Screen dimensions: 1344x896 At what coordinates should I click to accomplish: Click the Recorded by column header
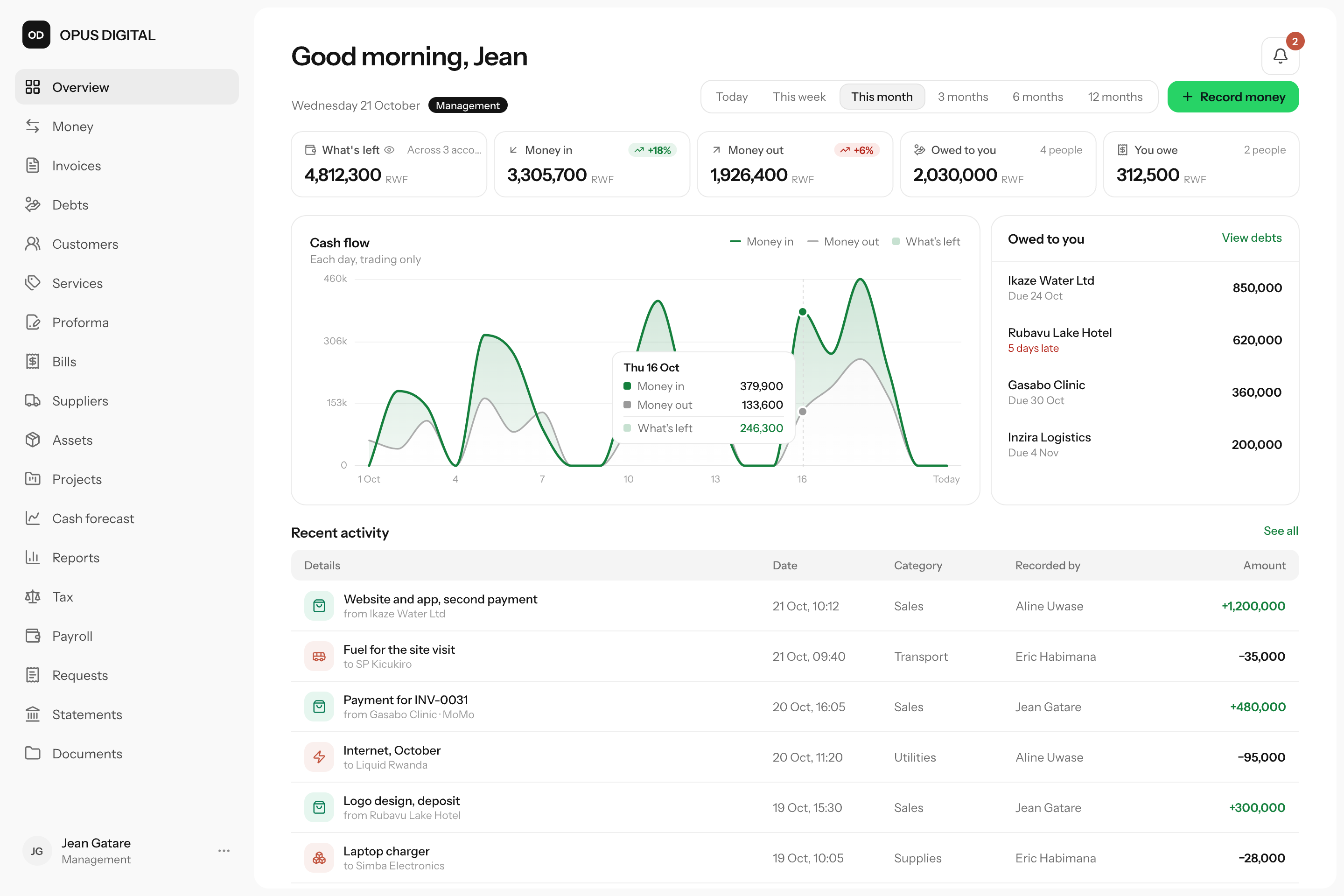pos(1047,565)
